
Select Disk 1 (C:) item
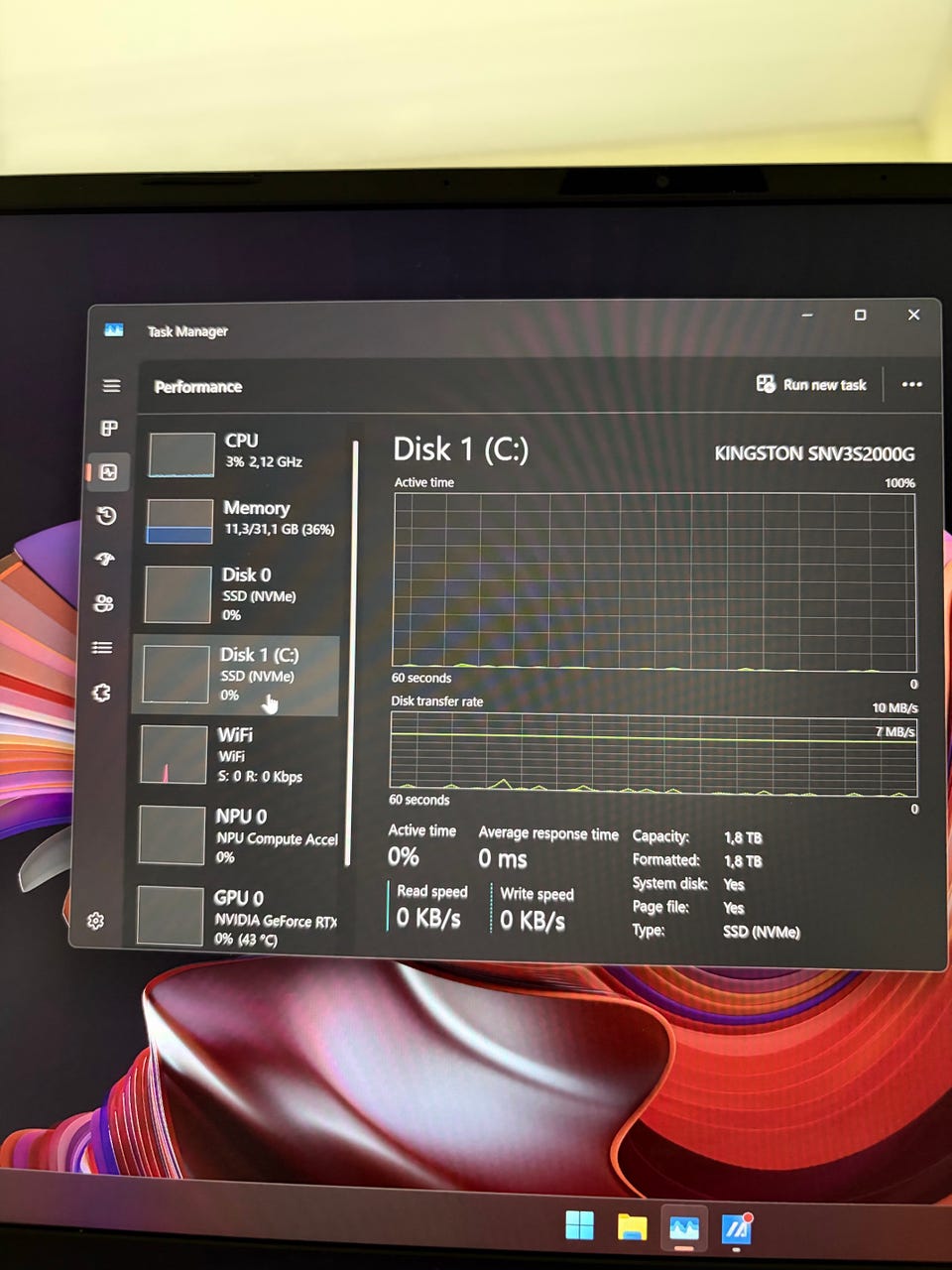236,675
